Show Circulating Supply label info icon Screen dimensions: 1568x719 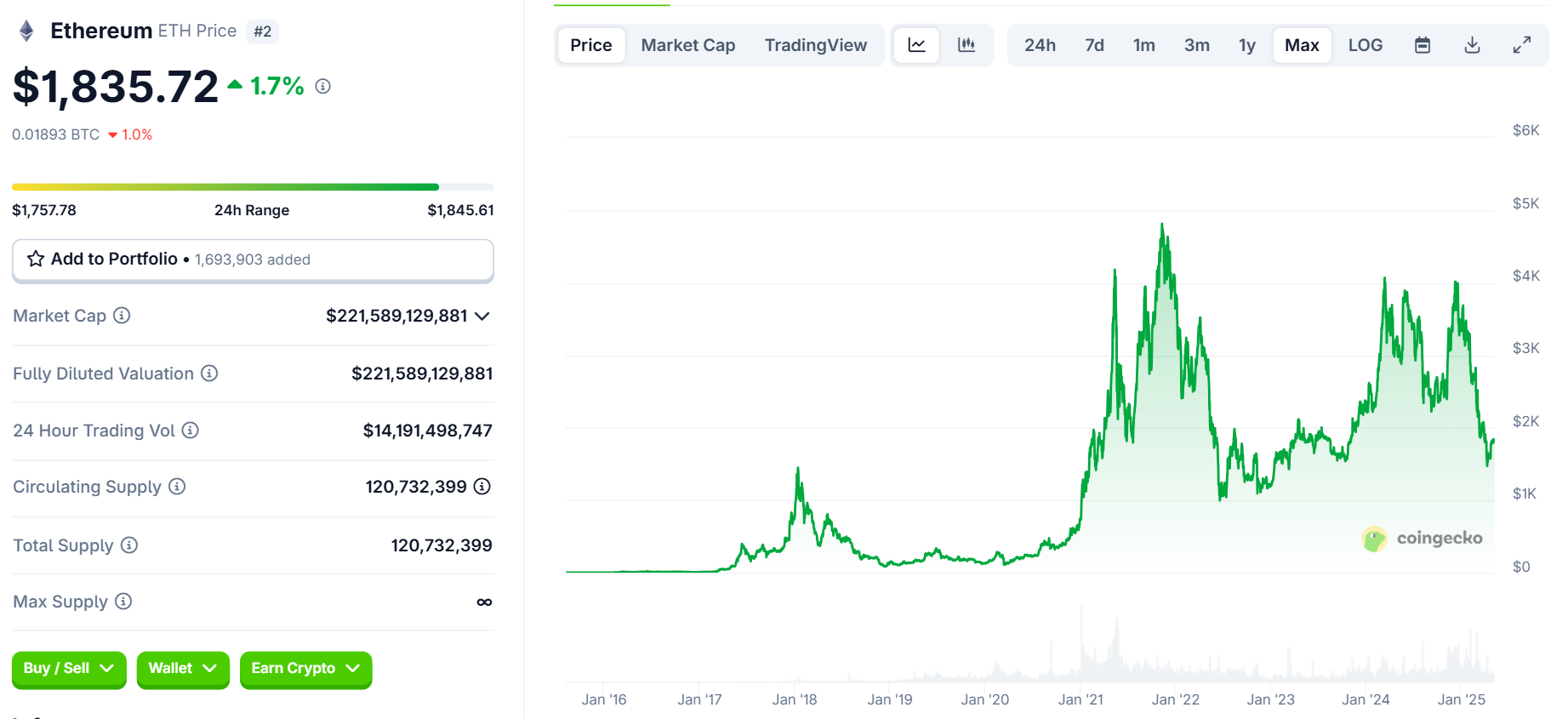(177, 486)
